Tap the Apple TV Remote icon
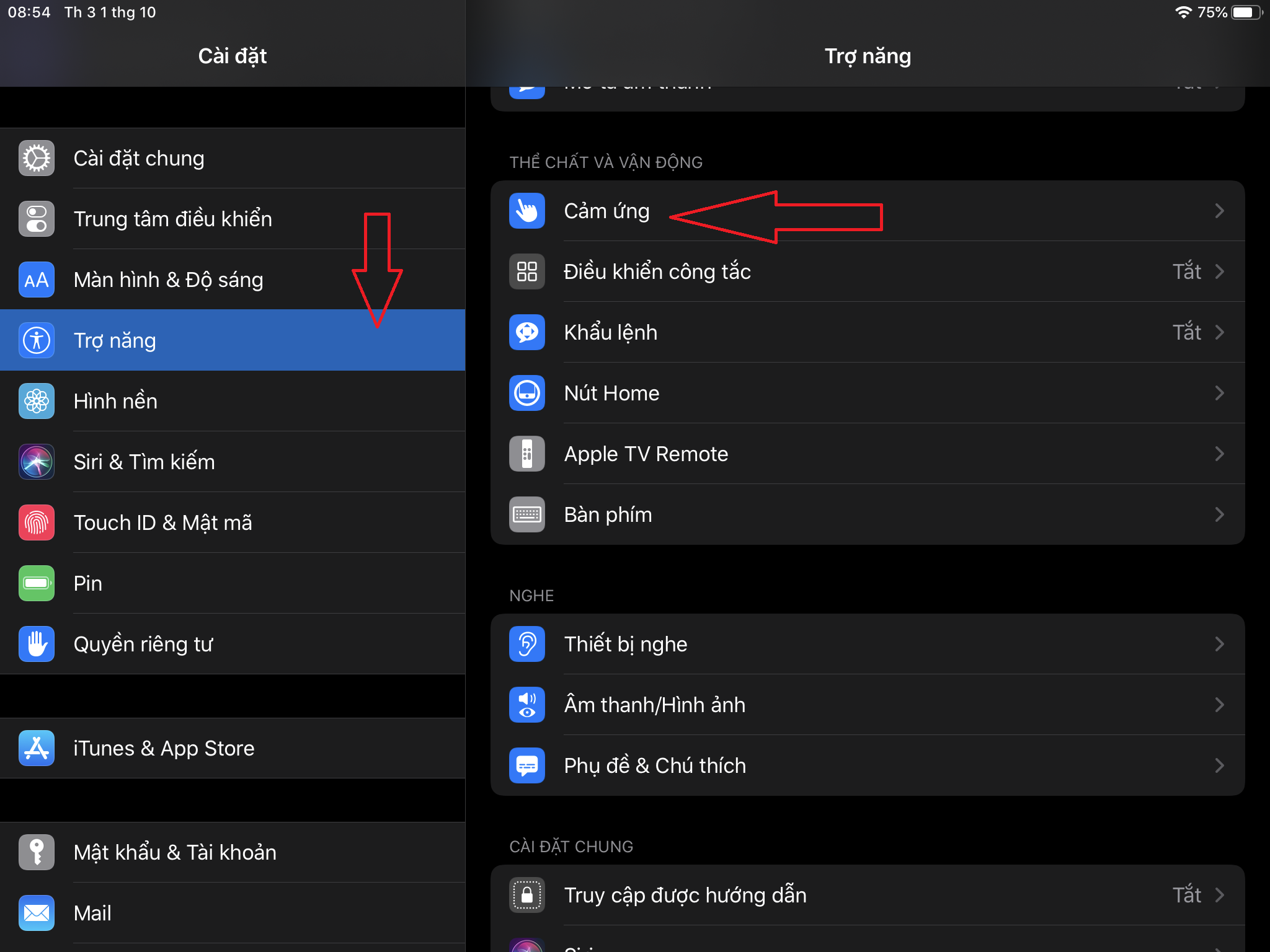This screenshot has height=952, width=1270. (x=527, y=454)
